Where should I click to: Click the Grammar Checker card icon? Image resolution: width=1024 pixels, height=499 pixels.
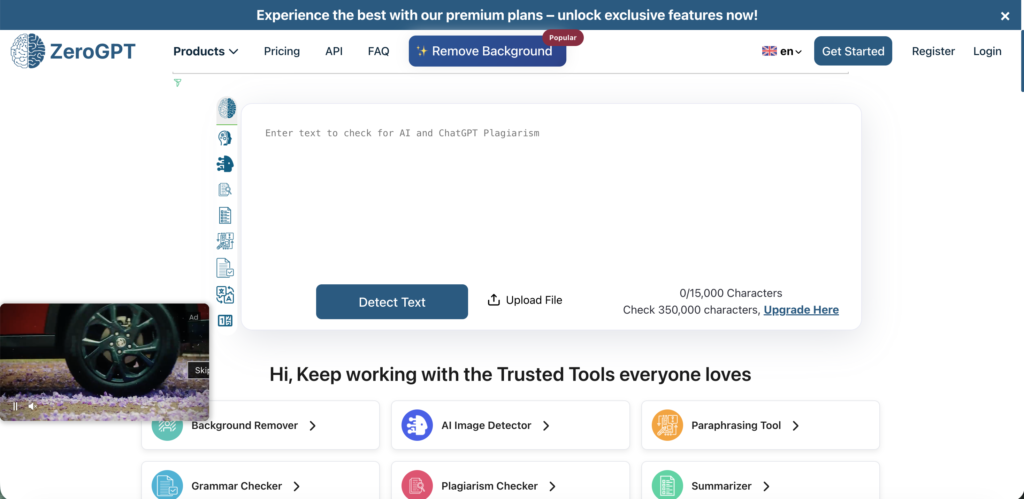[x=167, y=486]
